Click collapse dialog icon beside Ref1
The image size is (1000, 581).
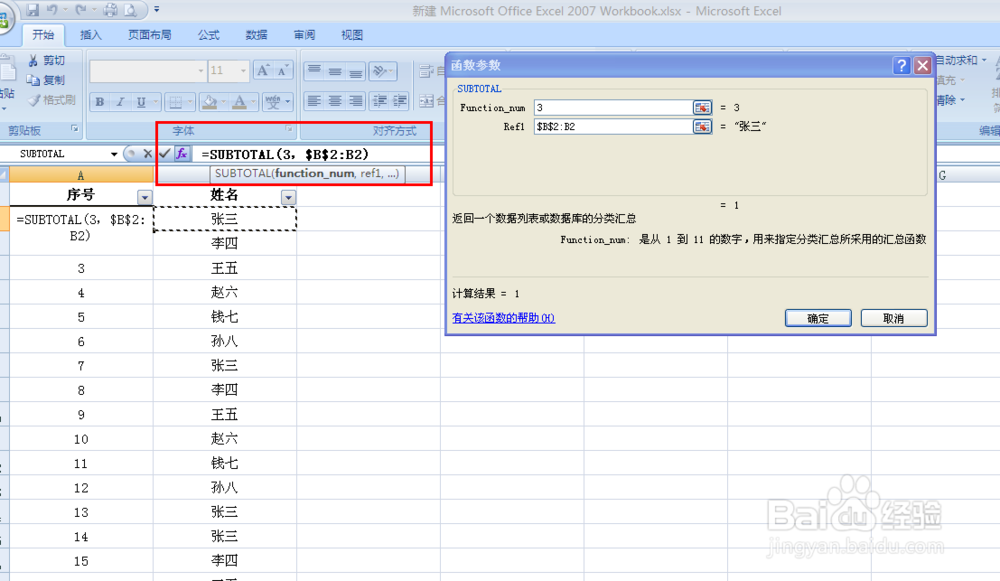702,127
